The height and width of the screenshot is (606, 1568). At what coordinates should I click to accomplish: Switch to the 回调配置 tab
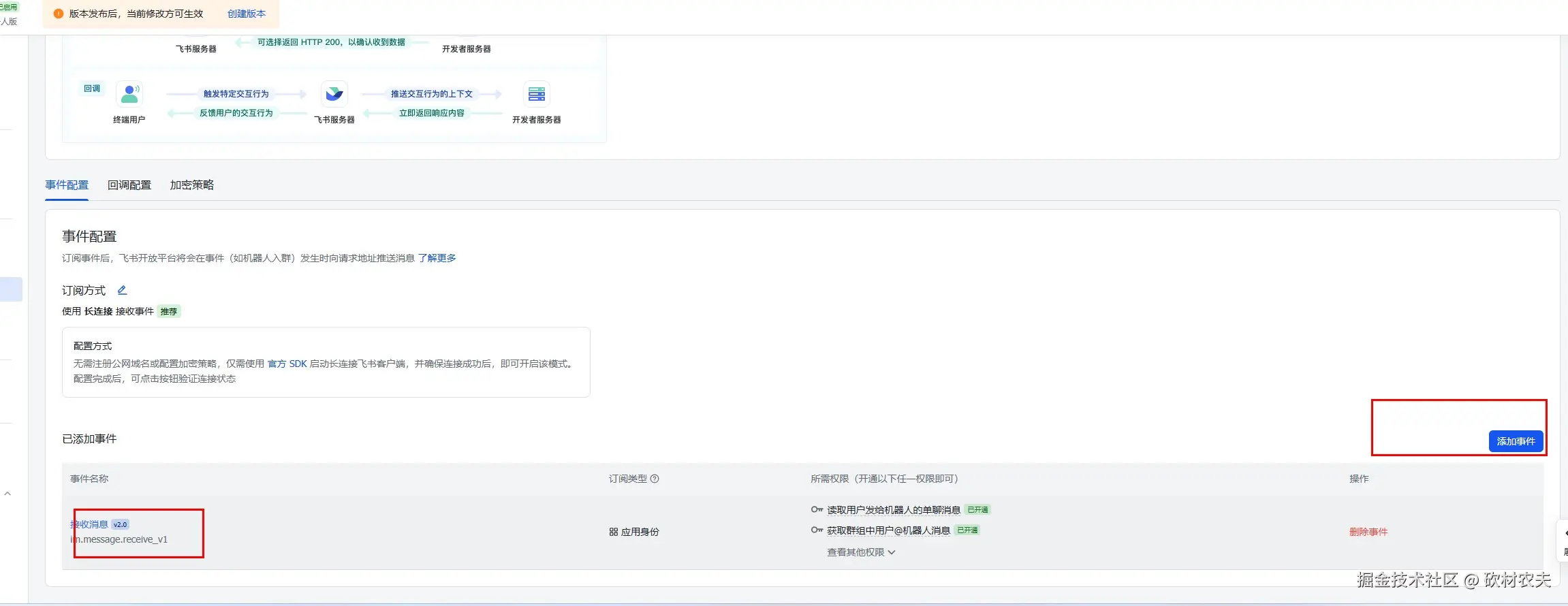coord(129,185)
